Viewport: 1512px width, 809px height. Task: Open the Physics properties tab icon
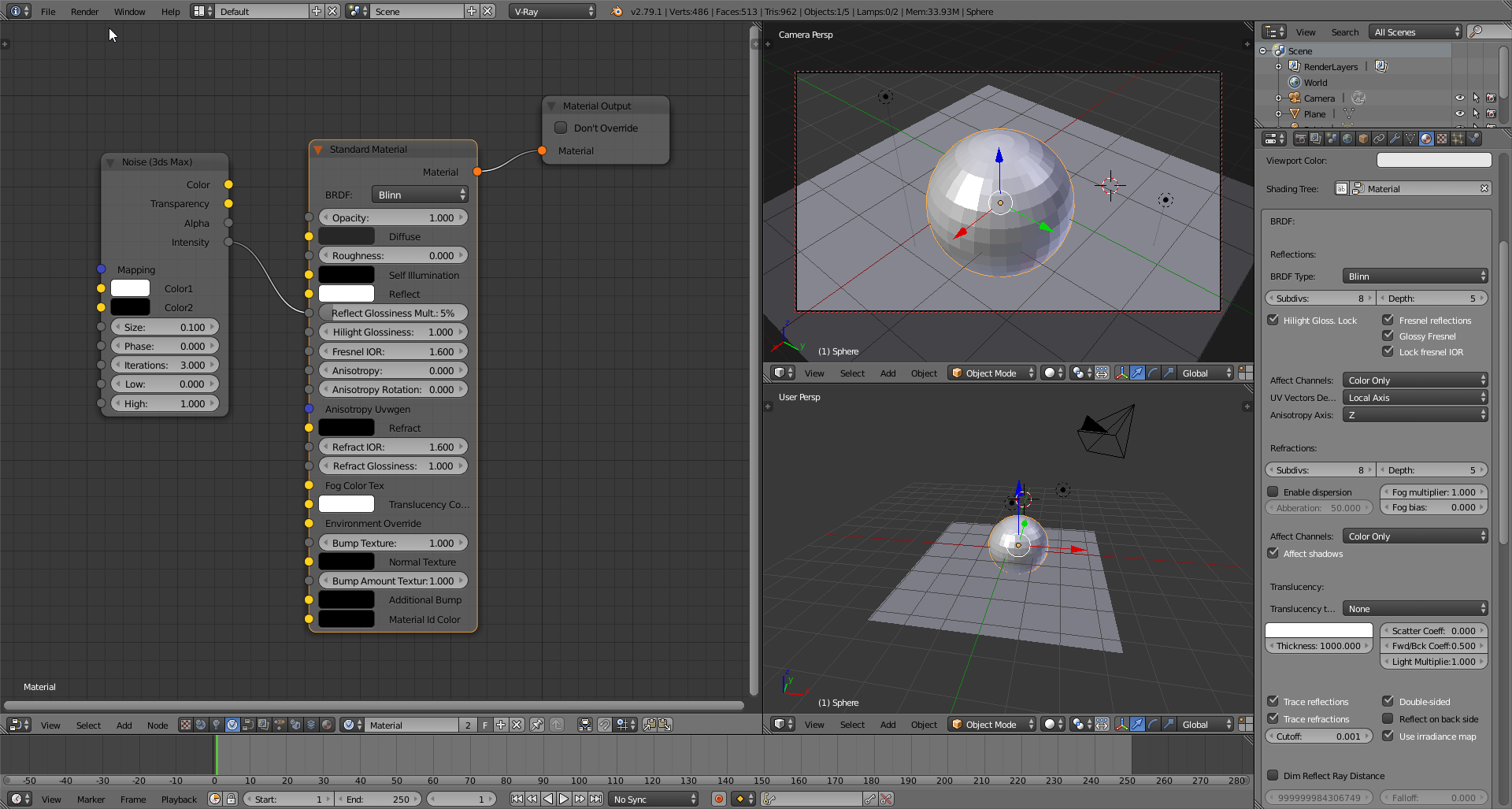1474,139
